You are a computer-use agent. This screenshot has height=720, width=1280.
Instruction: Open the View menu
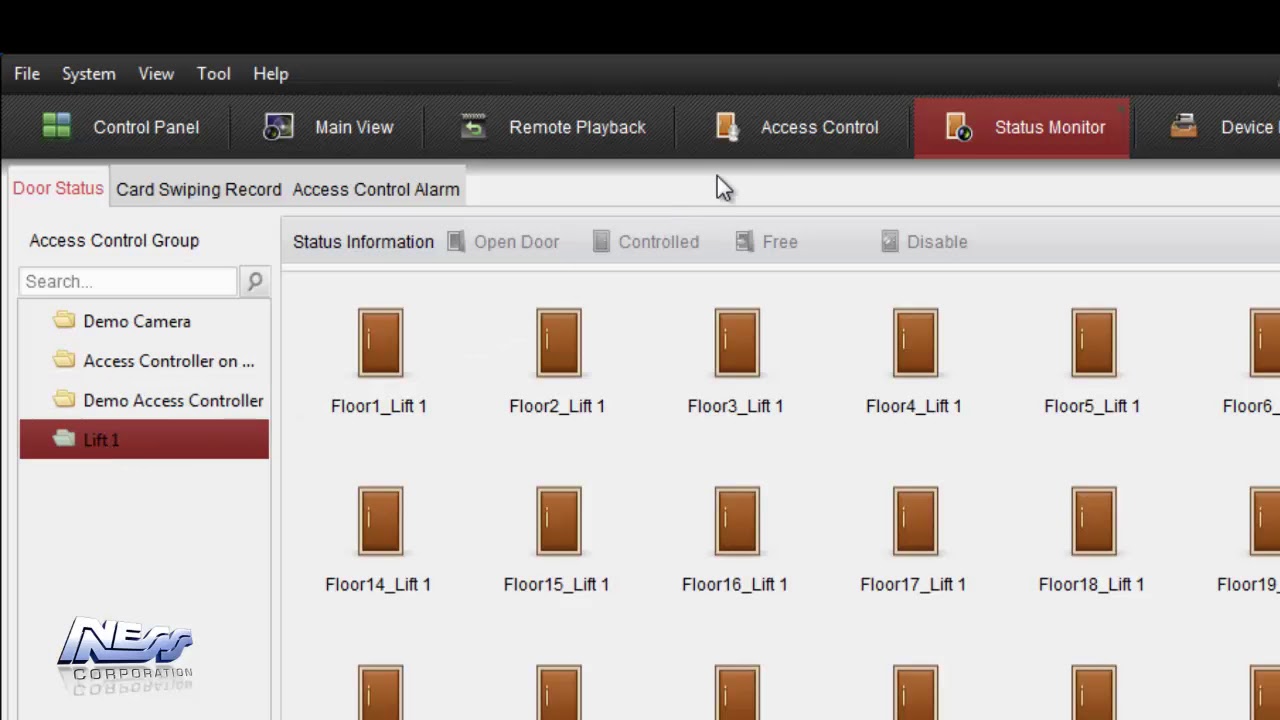point(156,74)
